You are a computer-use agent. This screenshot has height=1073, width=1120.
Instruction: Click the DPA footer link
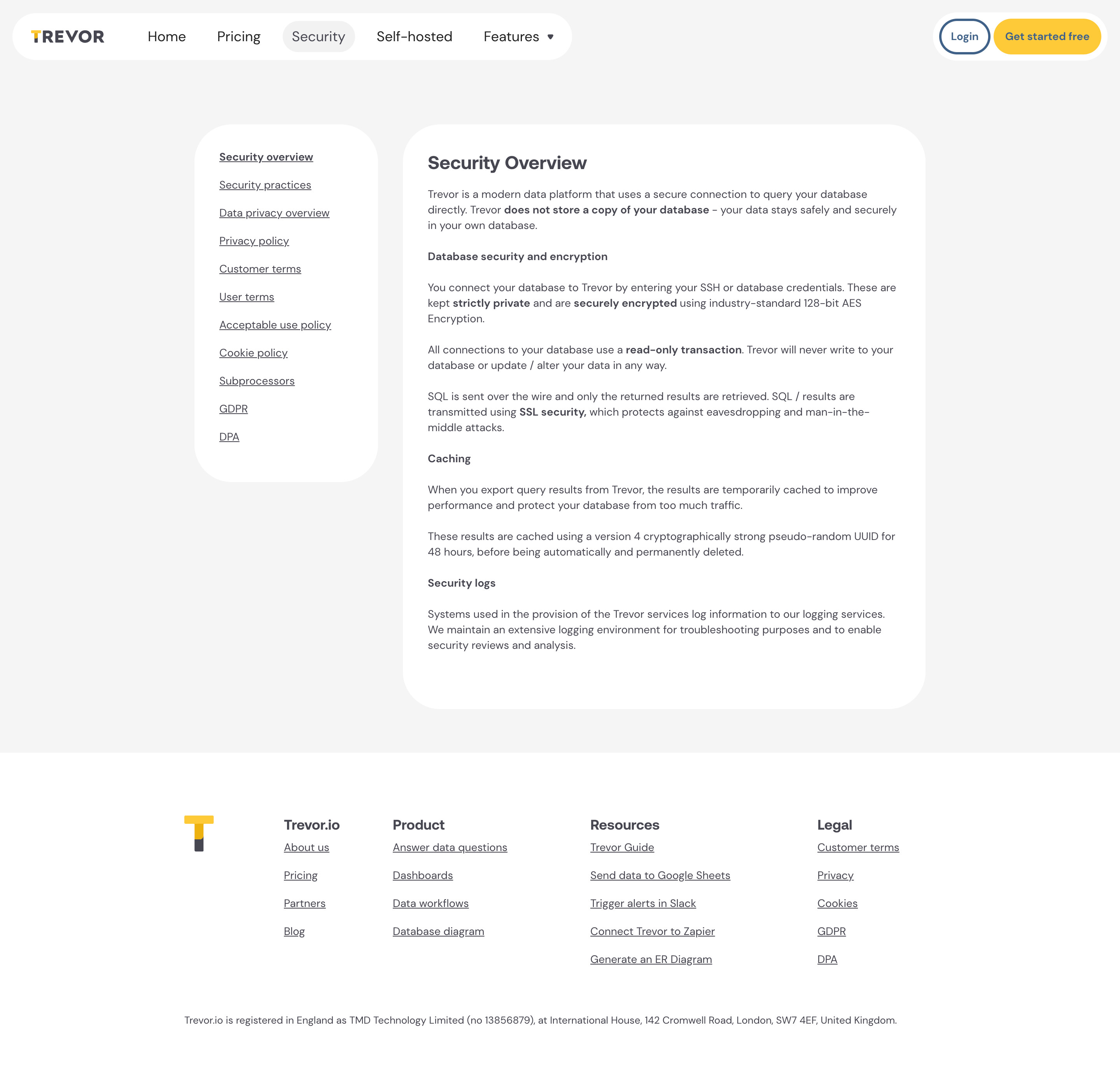pos(827,959)
